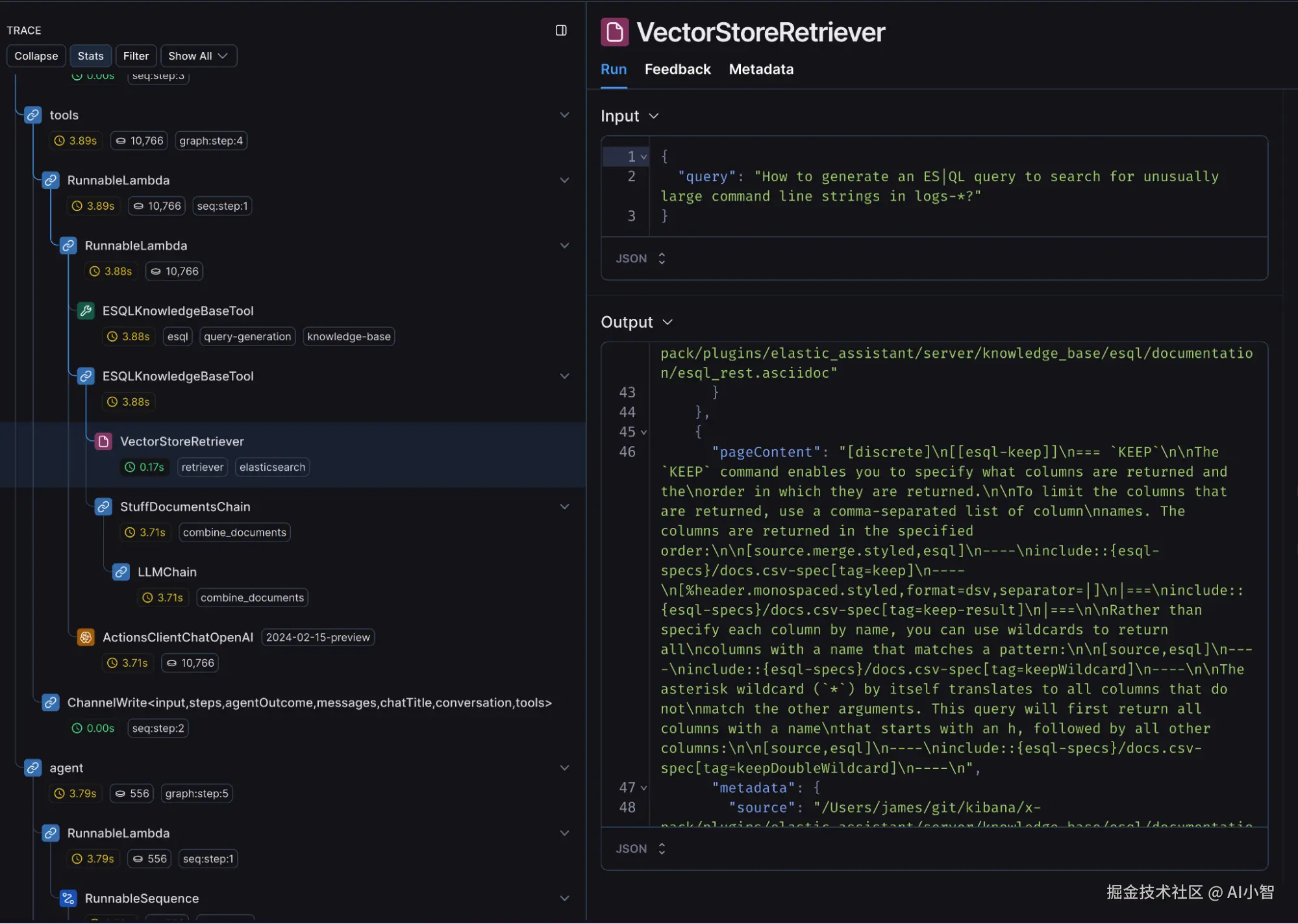Image resolution: width=1298 pixels, height=924 pixels.
Task: Toggle the Stats display button
Action: click(x=90, y=56)
